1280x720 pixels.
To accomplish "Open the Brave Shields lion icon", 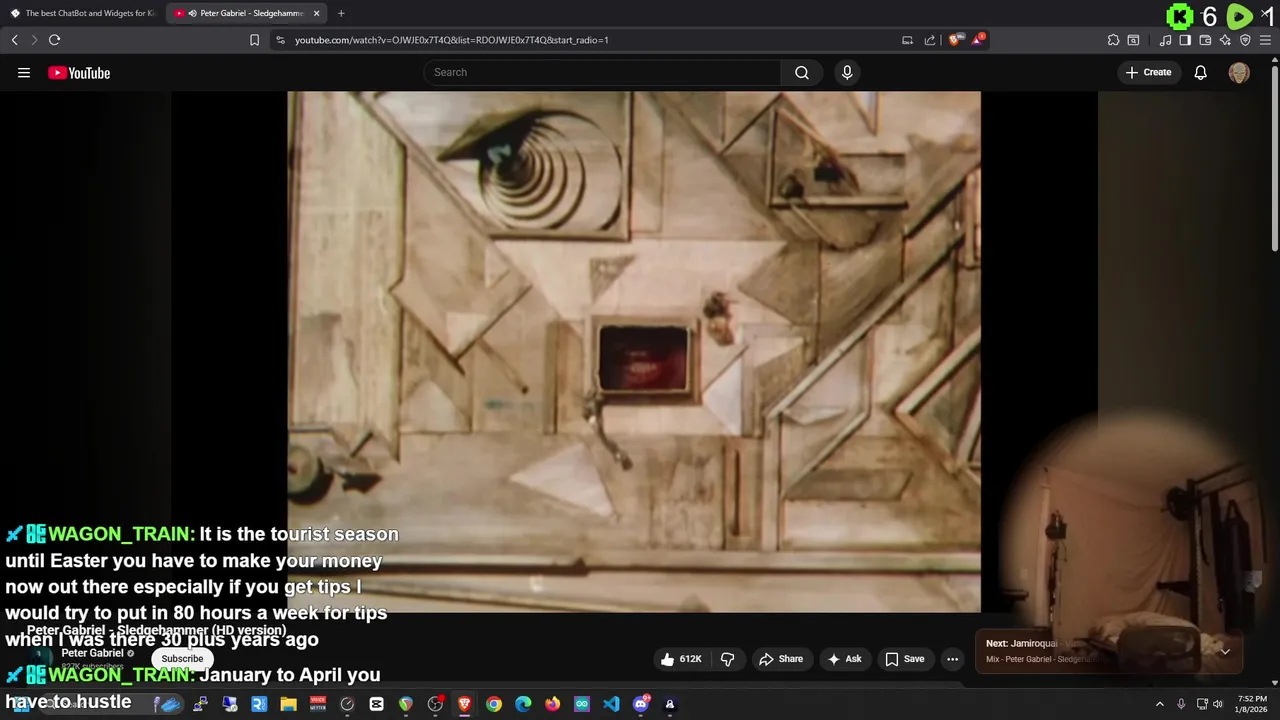I will pyautogui.click(x=955, y=40).
